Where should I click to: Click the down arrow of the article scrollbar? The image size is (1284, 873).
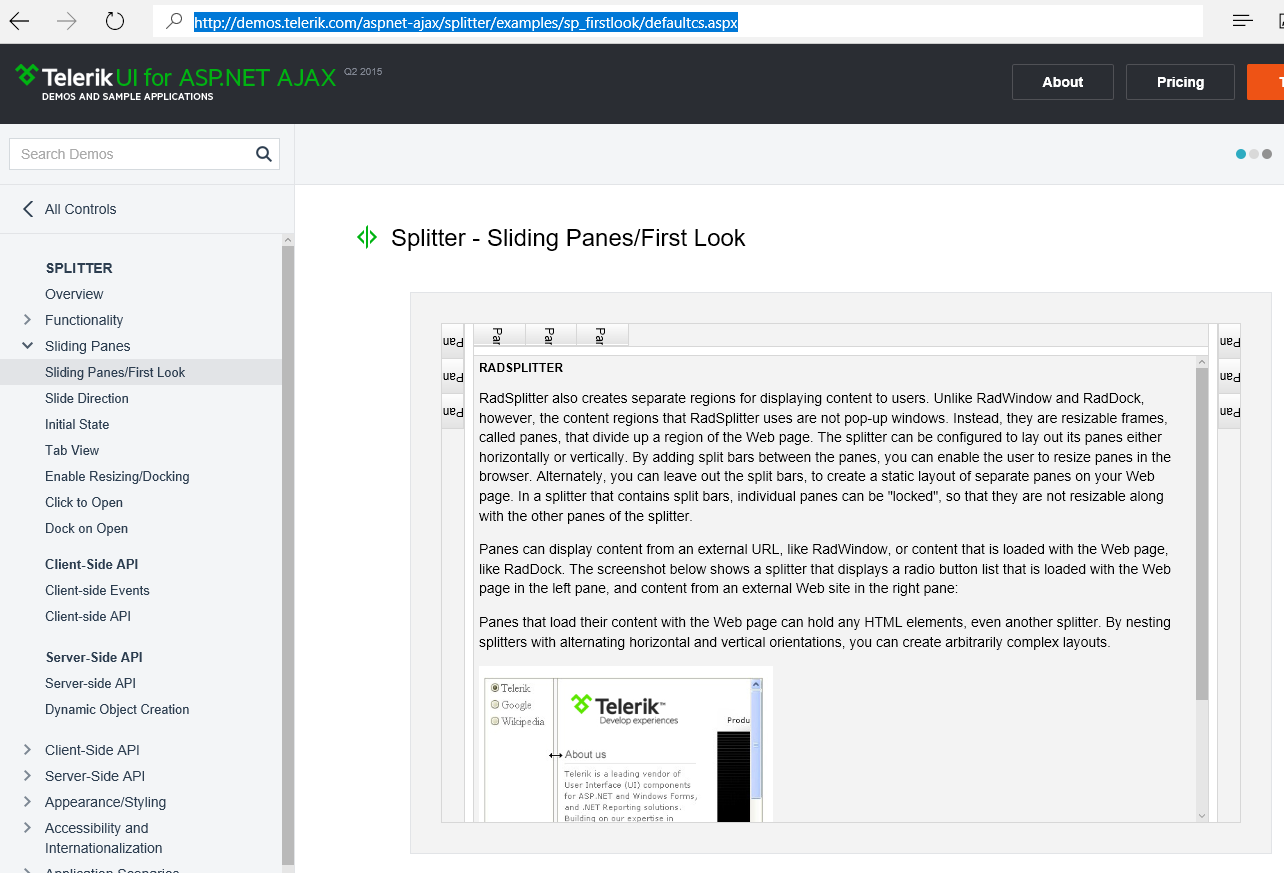tap(1202, 816)
